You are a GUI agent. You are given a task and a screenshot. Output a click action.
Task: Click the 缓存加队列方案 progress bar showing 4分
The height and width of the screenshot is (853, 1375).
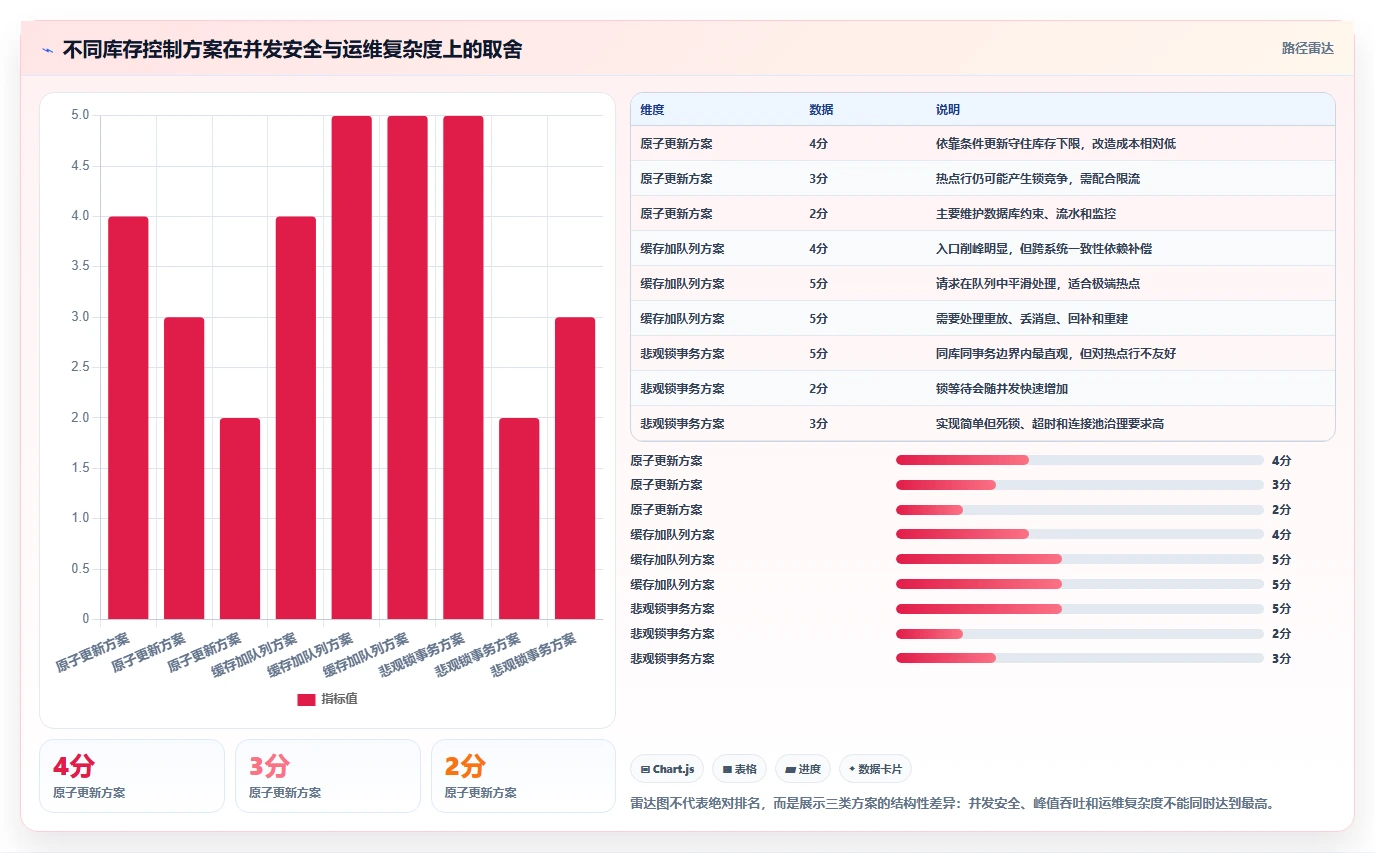pos(1080,535)
